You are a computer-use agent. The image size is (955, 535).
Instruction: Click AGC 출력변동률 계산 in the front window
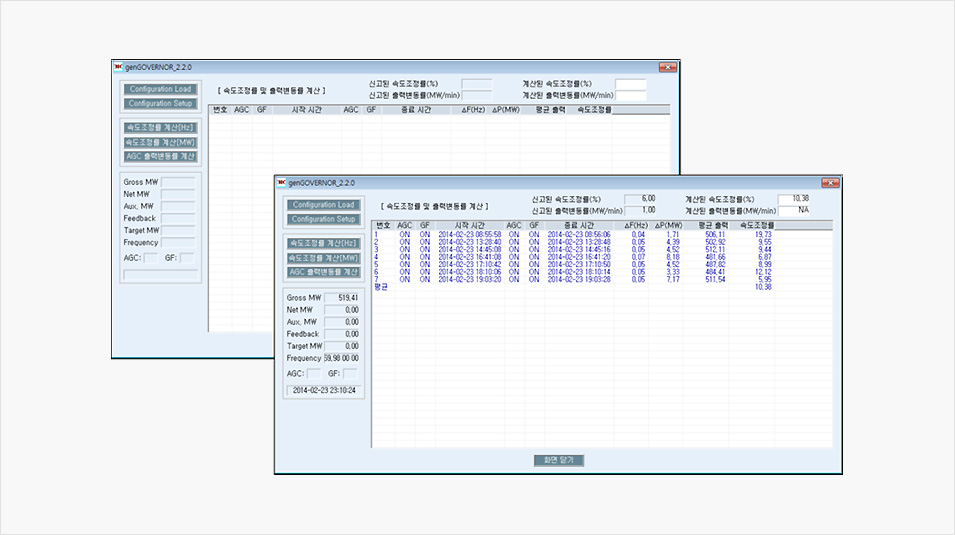324,272
